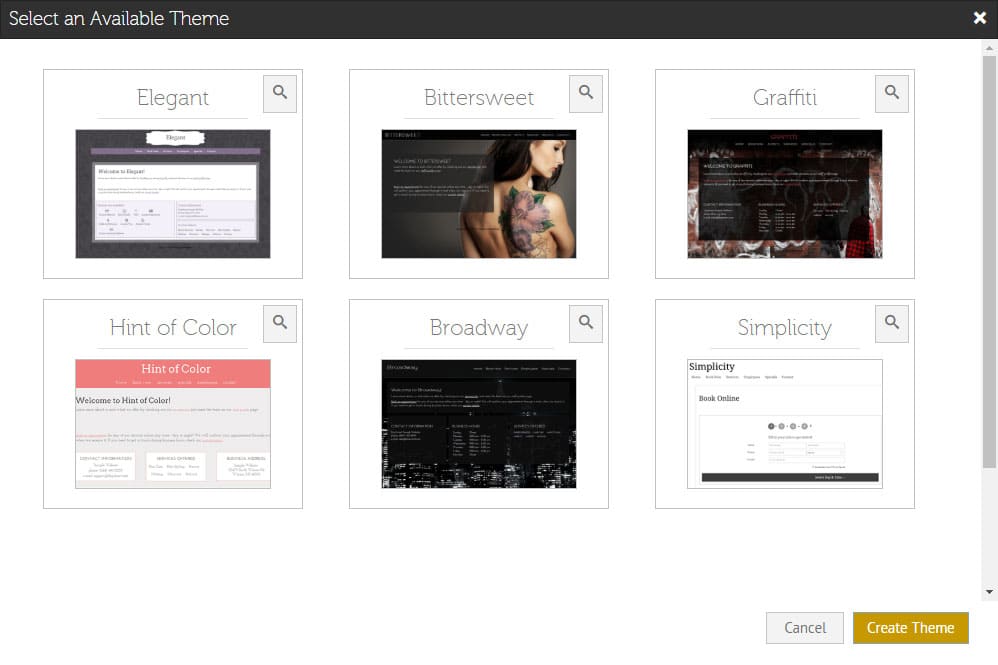The width and height of the screenshot is (998, 665).
Task: Open Graffiti theme preview magnifier
Action: click(892, 93)
